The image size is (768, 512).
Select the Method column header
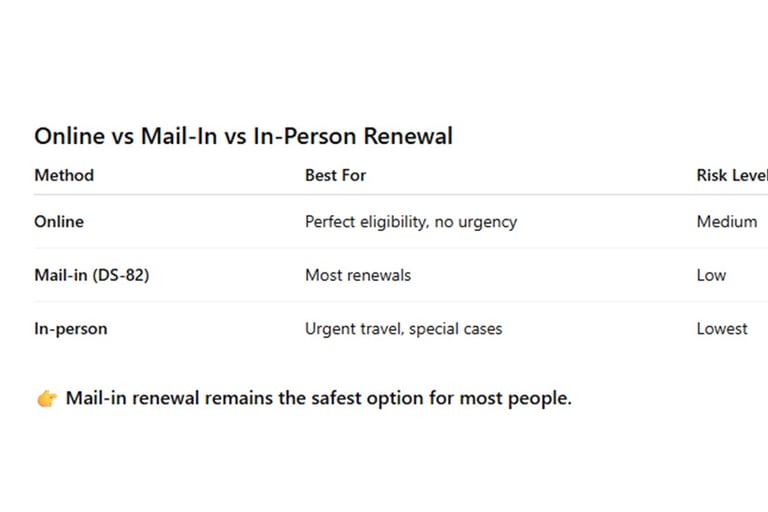[64, 175]
